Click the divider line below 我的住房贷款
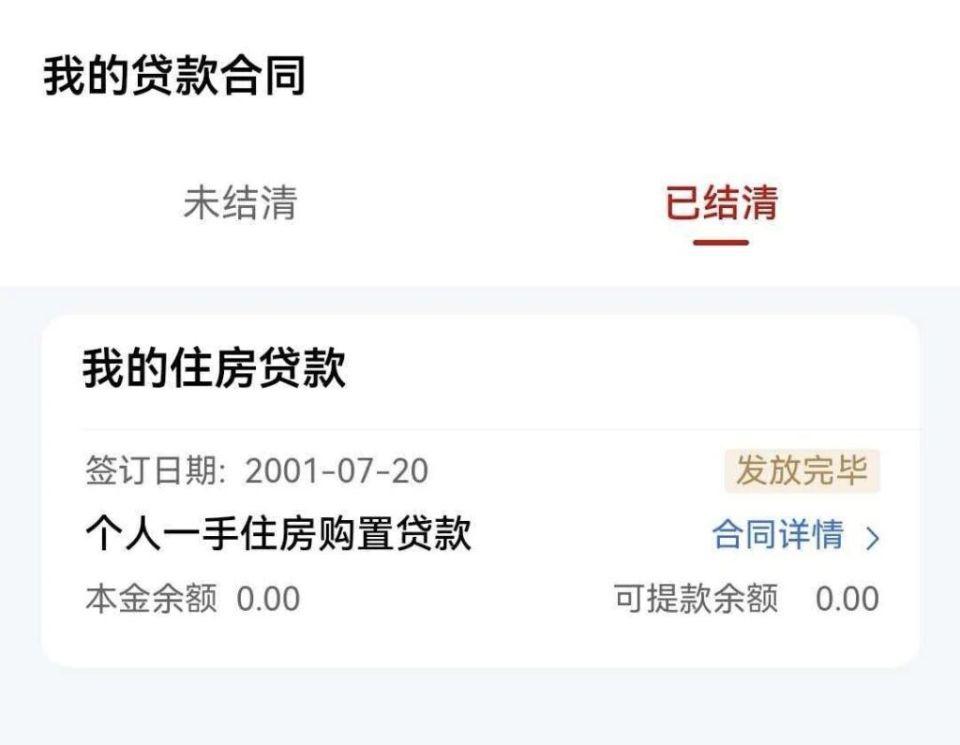Screen dimensions: 960x745 [501, 429]
